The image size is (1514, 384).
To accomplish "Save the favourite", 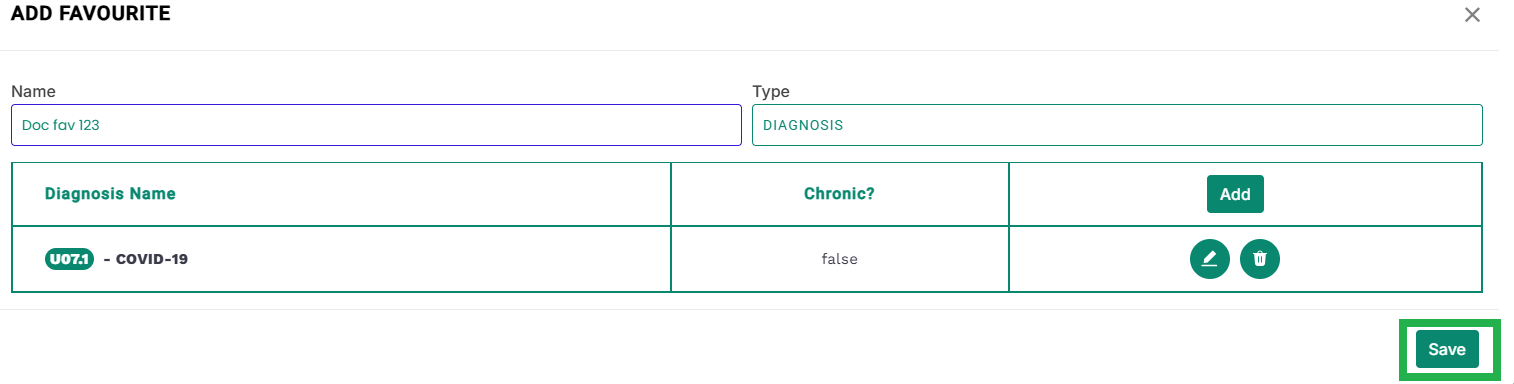I will click(1447, 349).
